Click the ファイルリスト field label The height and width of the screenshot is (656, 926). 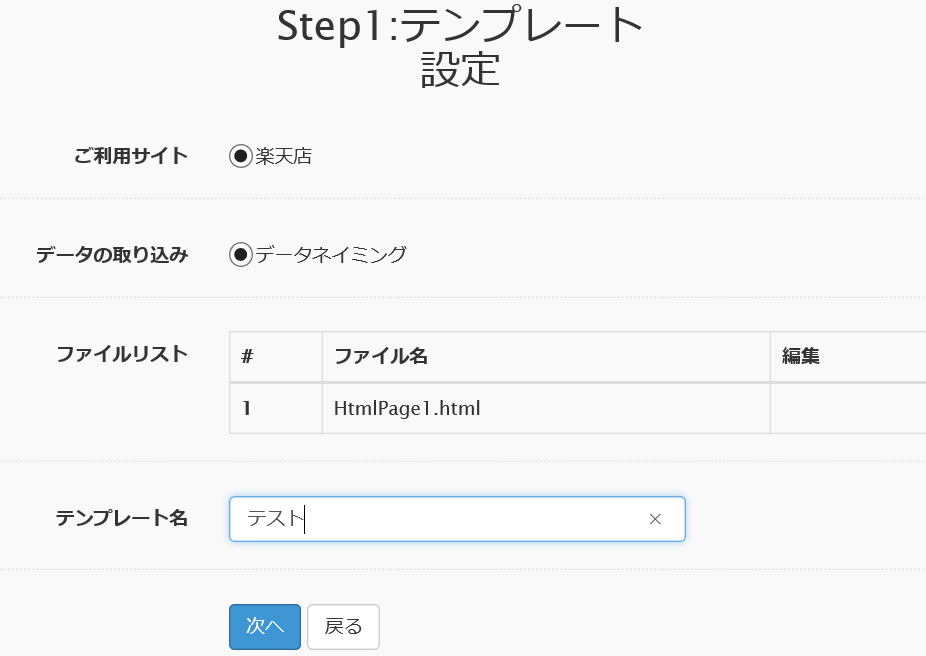[x=122, y=354]
